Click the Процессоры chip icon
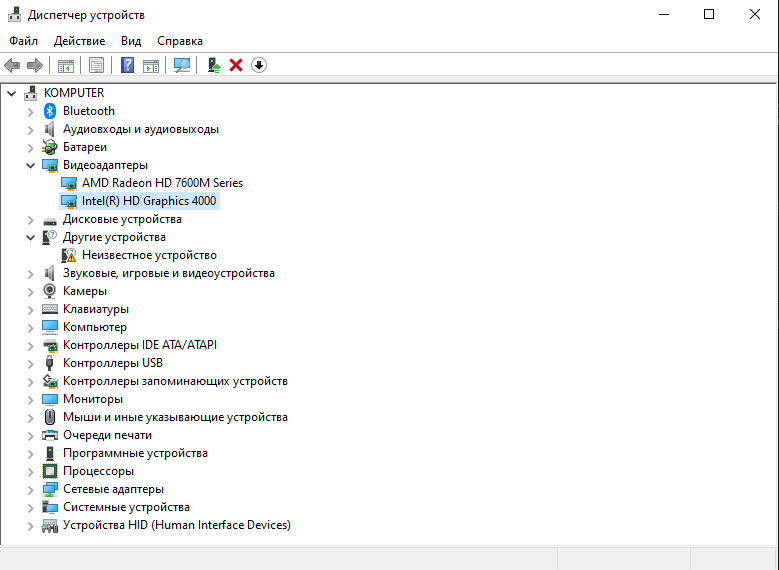The image size is (779, 570). point(50,471)
